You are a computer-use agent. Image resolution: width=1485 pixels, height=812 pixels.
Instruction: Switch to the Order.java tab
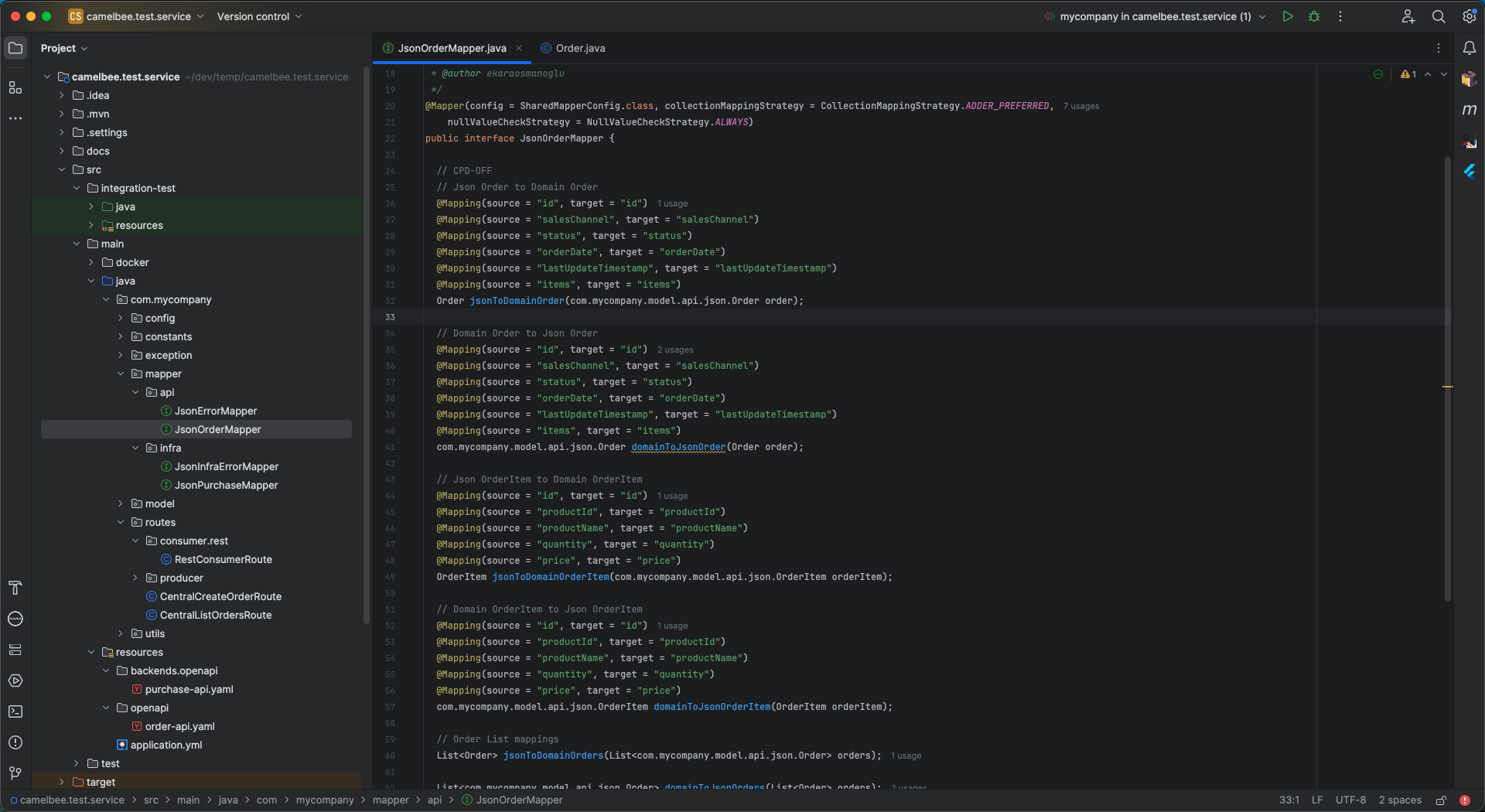[x=579, y=48]
